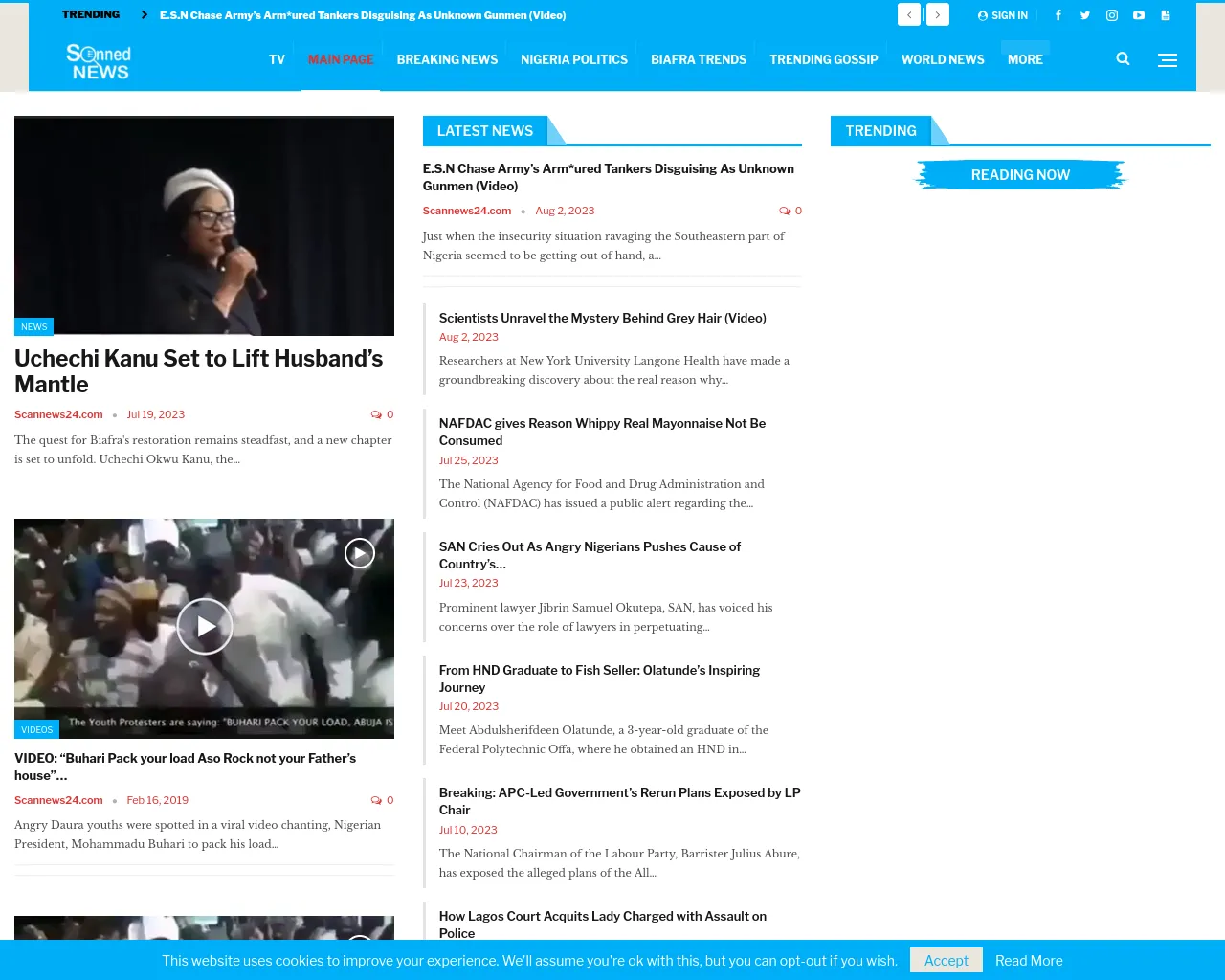
Task: Open the Twitter social icon
Action: pos(1085,15)
